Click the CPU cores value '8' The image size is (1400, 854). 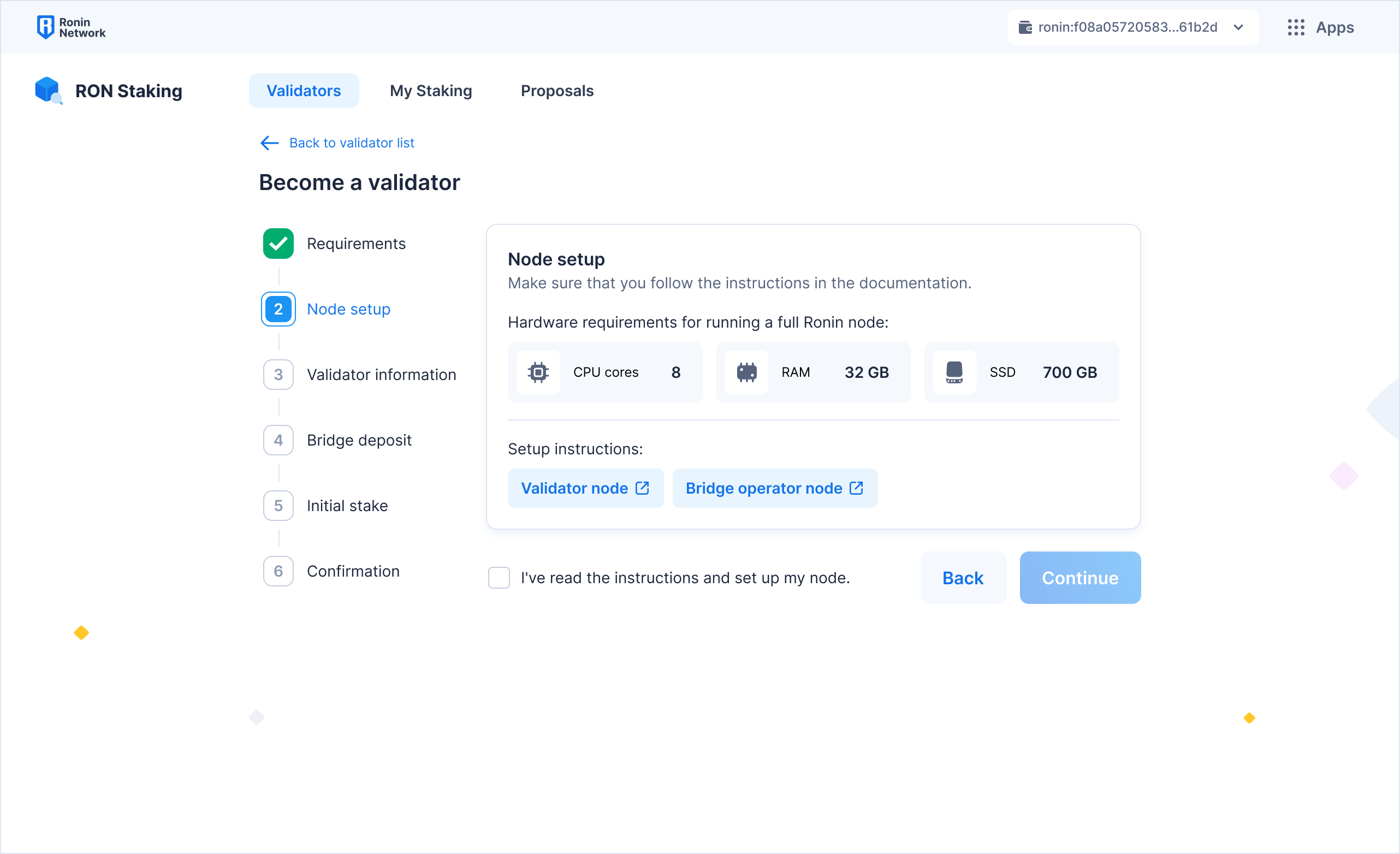676,373
